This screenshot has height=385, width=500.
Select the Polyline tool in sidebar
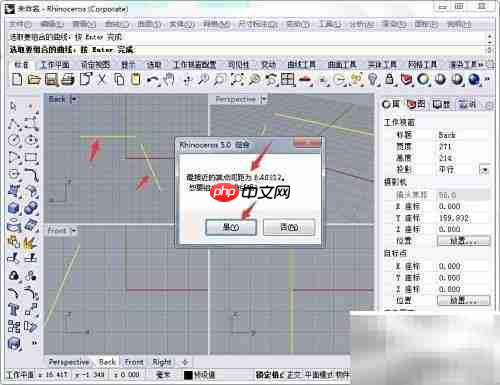pyautogui.click(x=14, y=124)
